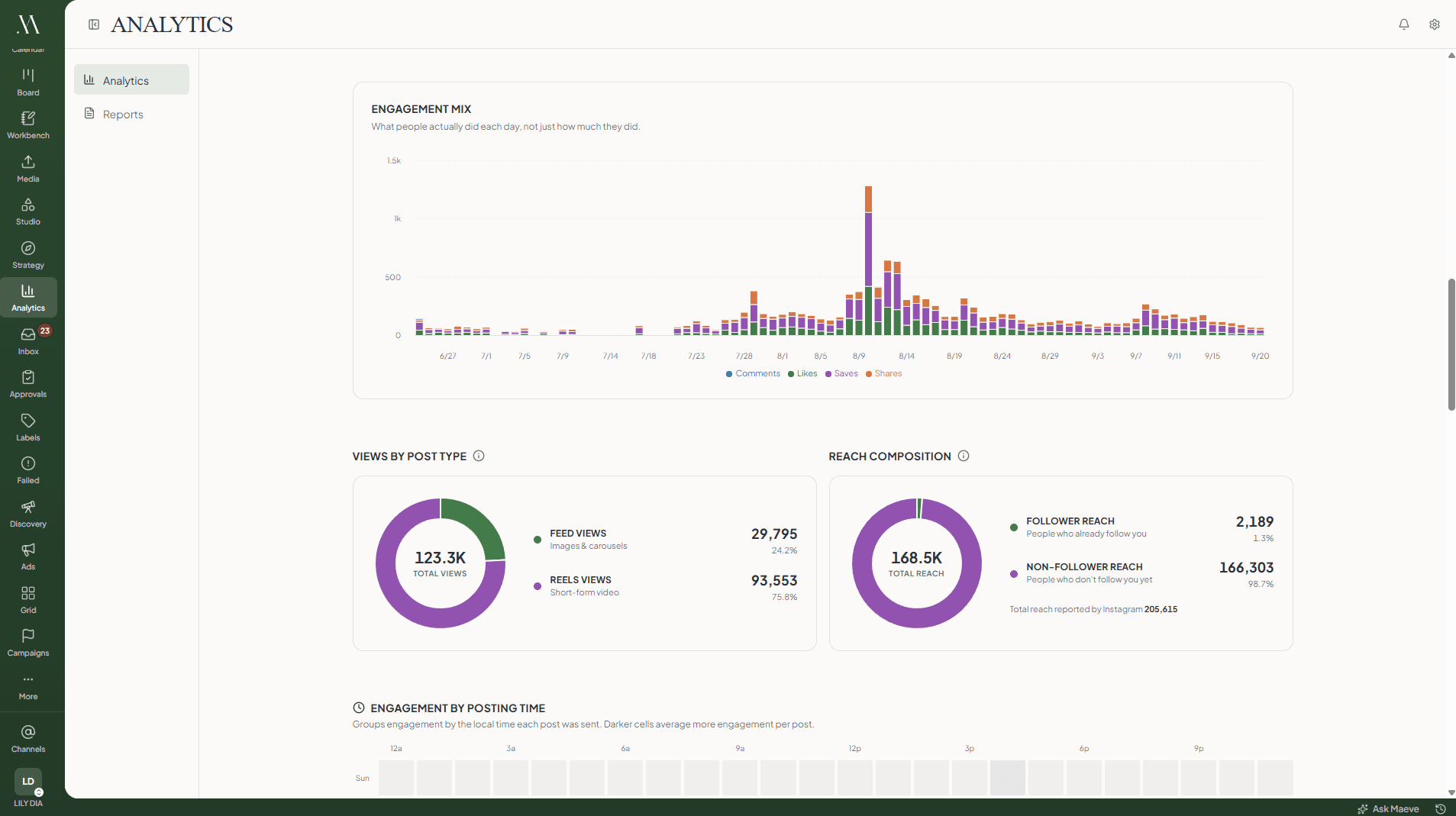The image size is (1456, 816).
Task: Toggle Comments series in chart legend
Action: [753, 373]
